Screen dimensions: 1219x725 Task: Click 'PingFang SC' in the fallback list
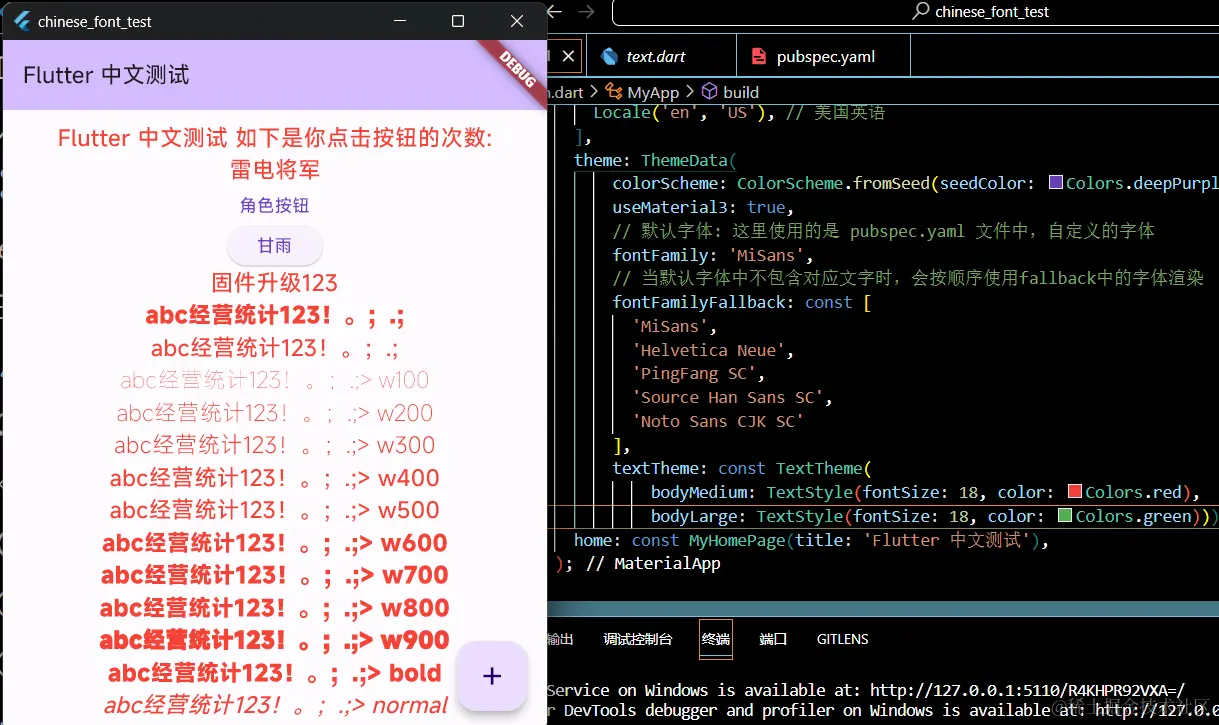[x=698, y=373]
